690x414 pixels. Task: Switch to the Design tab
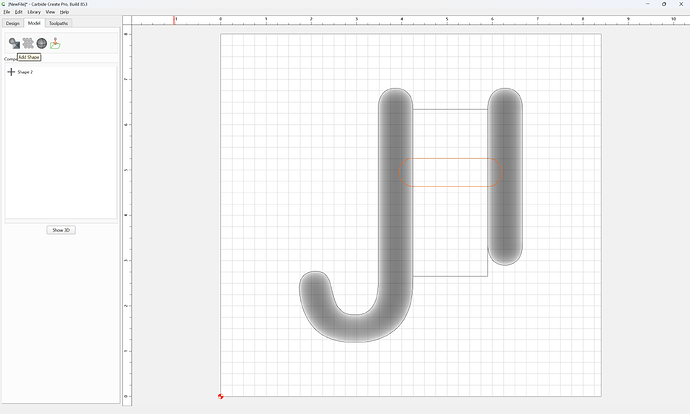(x=13, y=23)
